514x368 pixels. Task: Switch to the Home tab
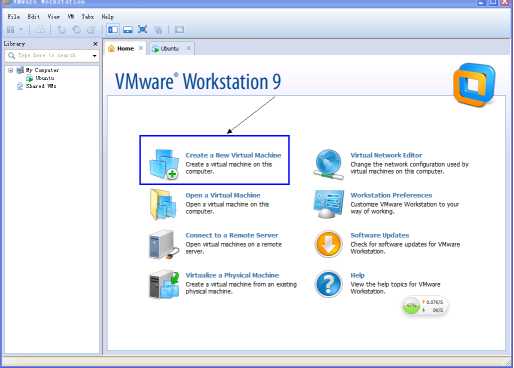coord(125,48)
